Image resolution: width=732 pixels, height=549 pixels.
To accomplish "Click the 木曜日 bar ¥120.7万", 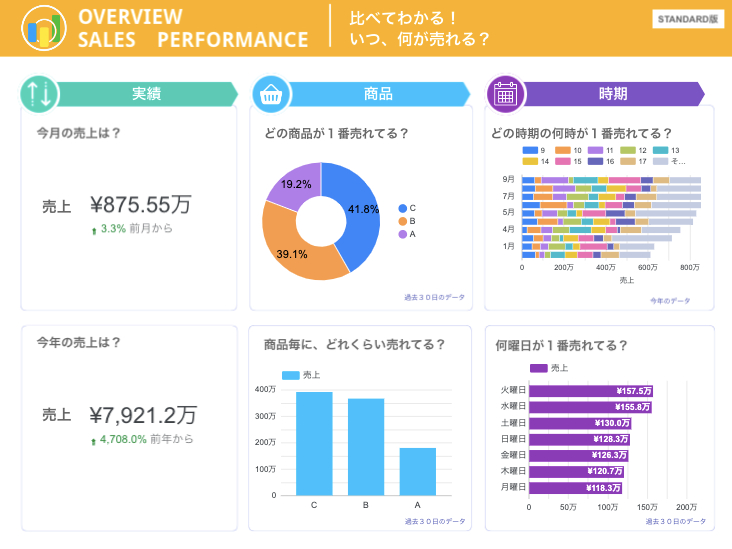I will pyautogui.click(x=576, y=471).
